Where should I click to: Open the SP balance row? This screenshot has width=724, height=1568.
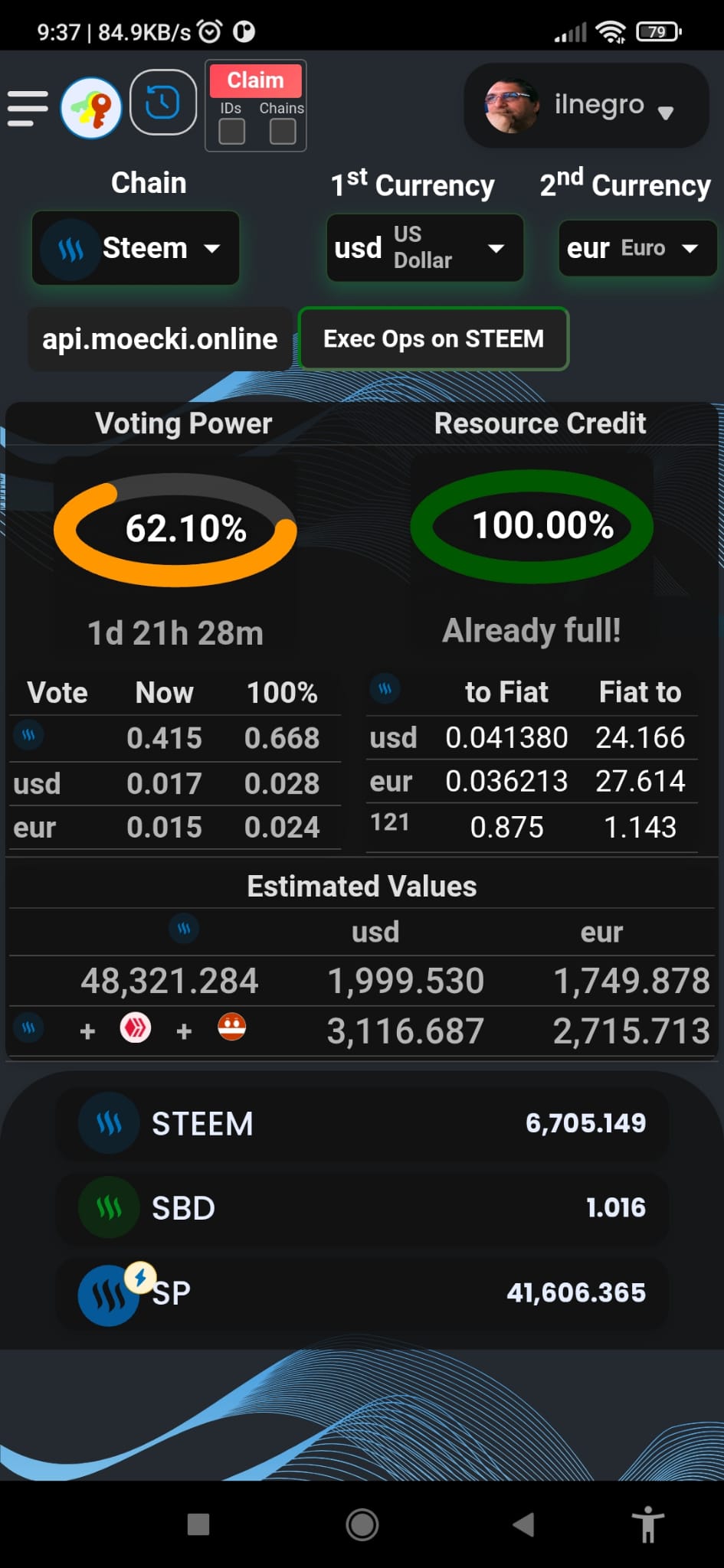362,1292
